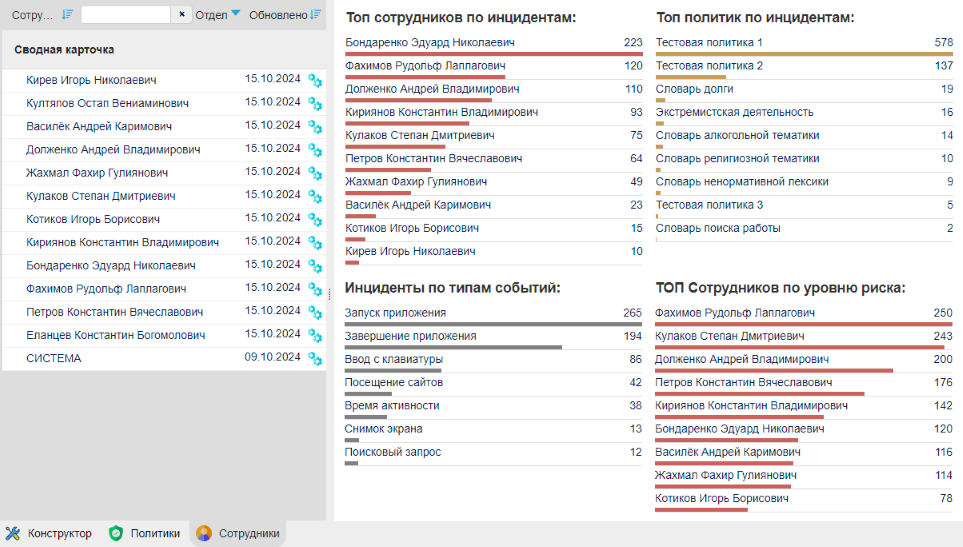963x547 pixels.
Task: Open the Сводная карточка summary item
Action: pyautogui.click(x=64, y=49)
